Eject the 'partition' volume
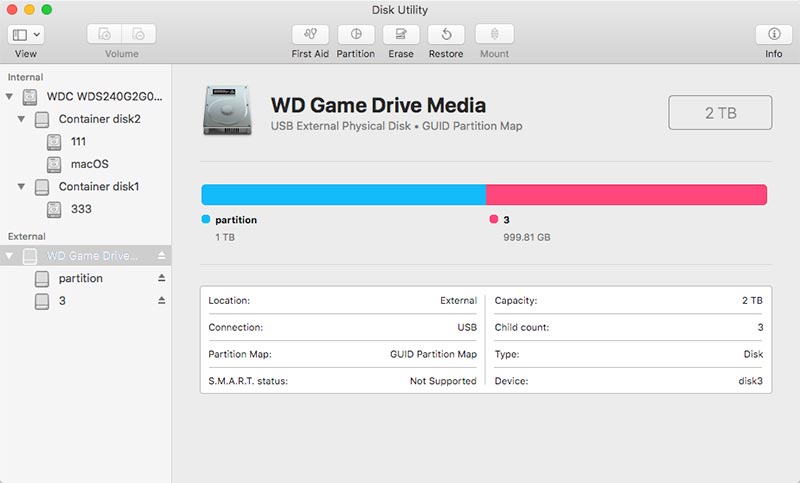This screenshot has height=483, width=800. click(162, 278)
